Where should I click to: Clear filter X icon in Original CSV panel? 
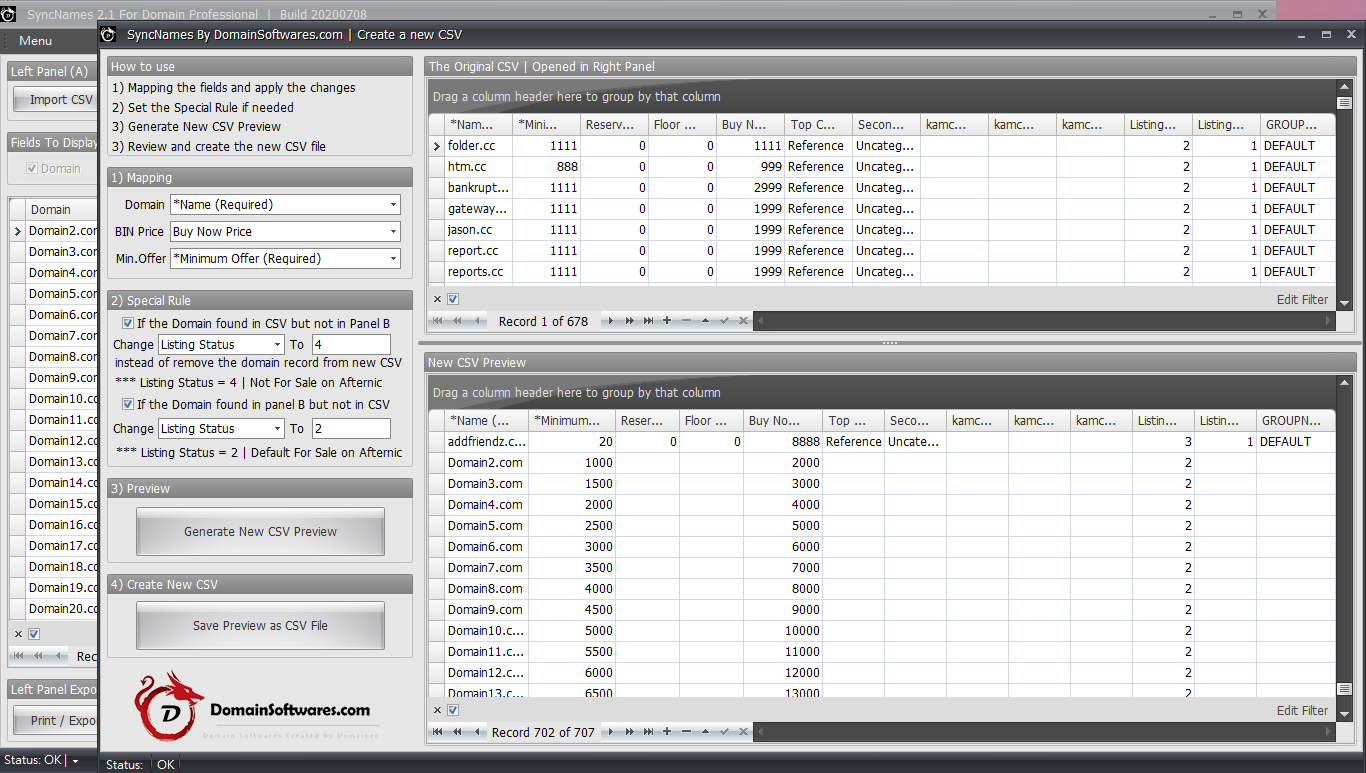437,299
